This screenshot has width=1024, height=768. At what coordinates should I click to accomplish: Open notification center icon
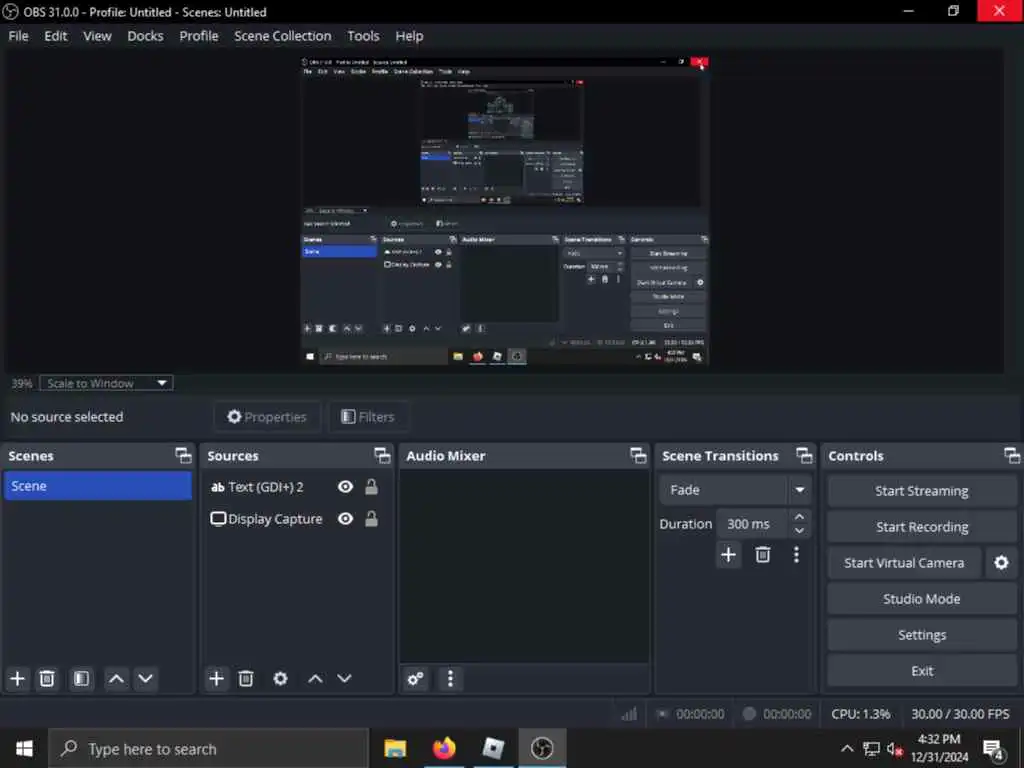993,749
